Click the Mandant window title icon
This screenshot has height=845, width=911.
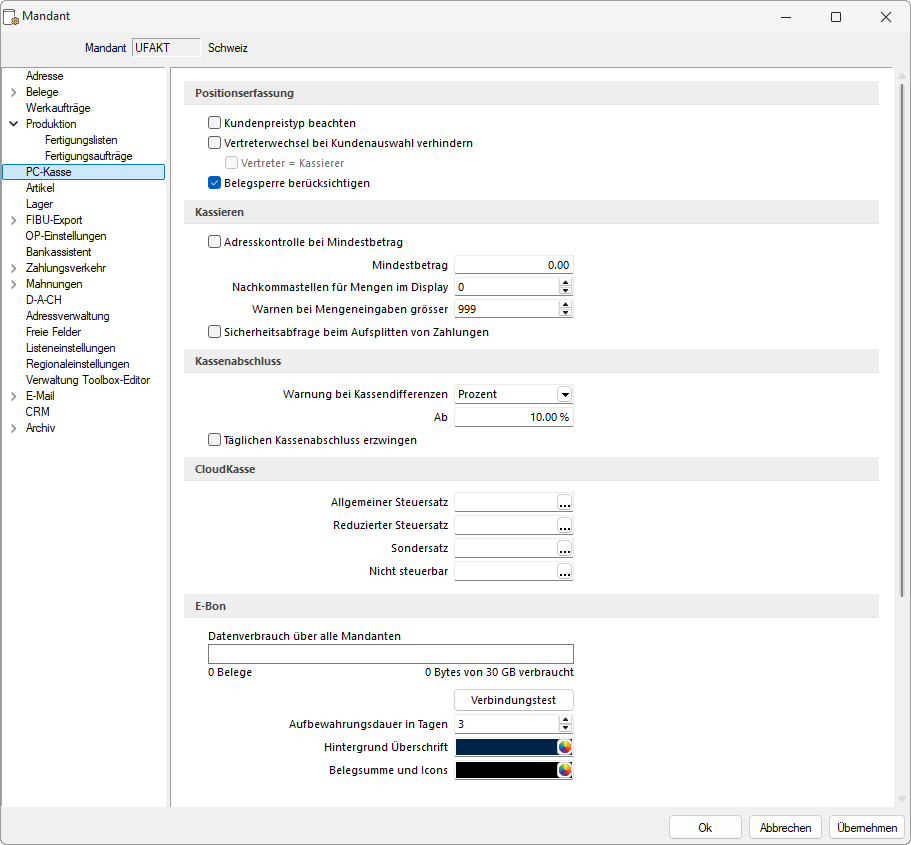click(11, 17)
